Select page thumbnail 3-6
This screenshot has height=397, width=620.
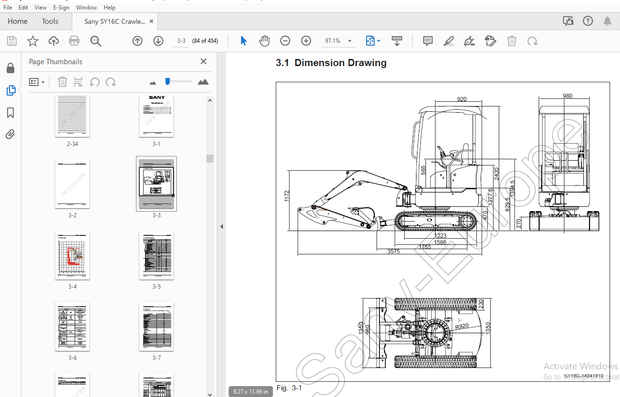click(x=72, y=326)
